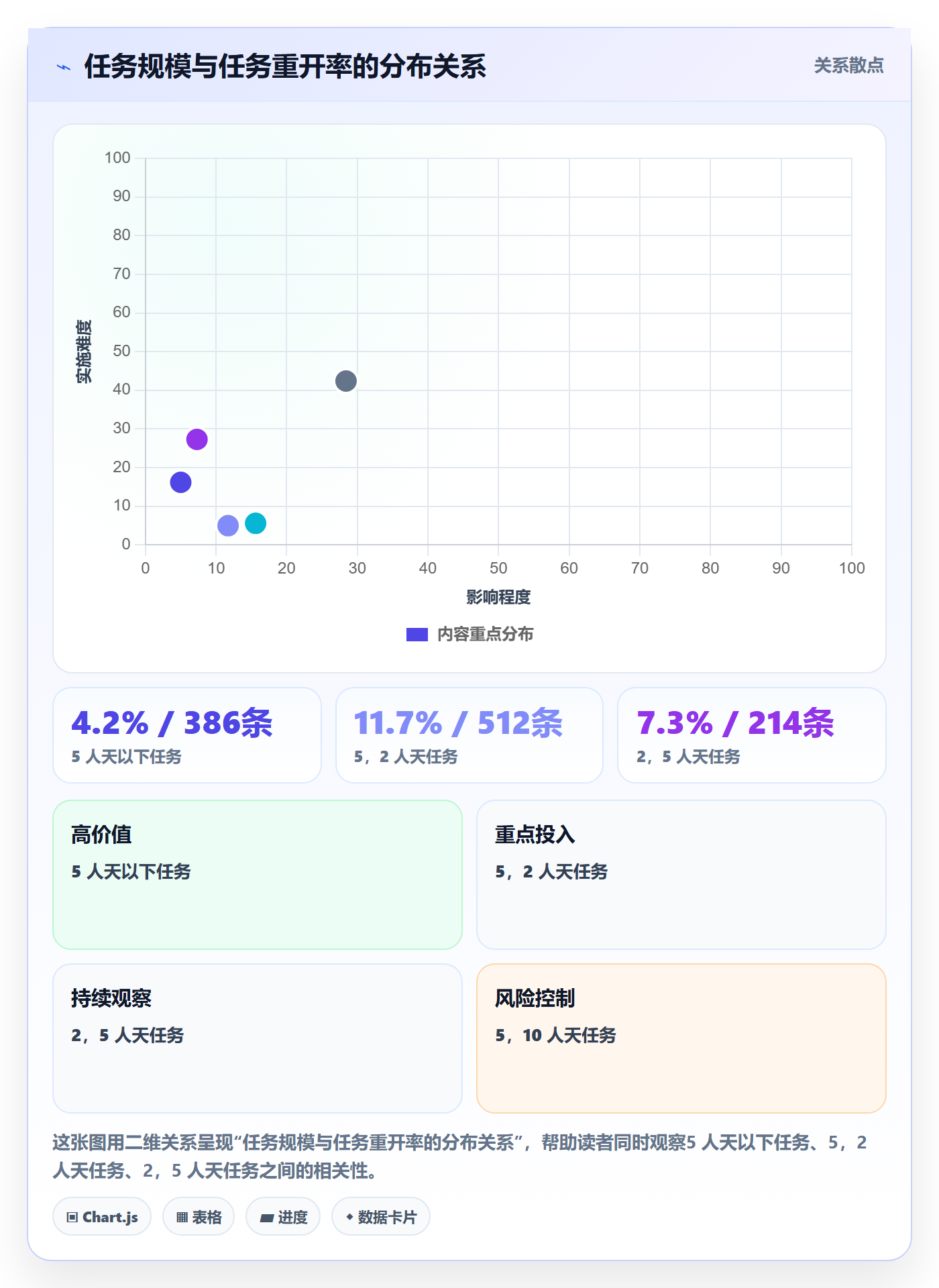Open the 4.2% / 386条 stat card
The width and height of the screenshot is (939, 1288).
[x=187, y=735]
